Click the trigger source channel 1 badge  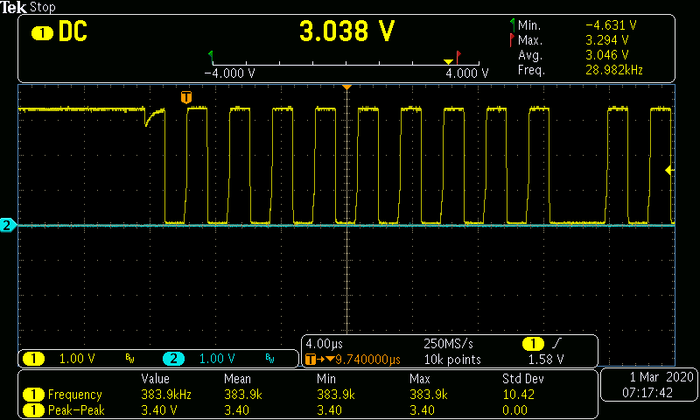point(533,344)
